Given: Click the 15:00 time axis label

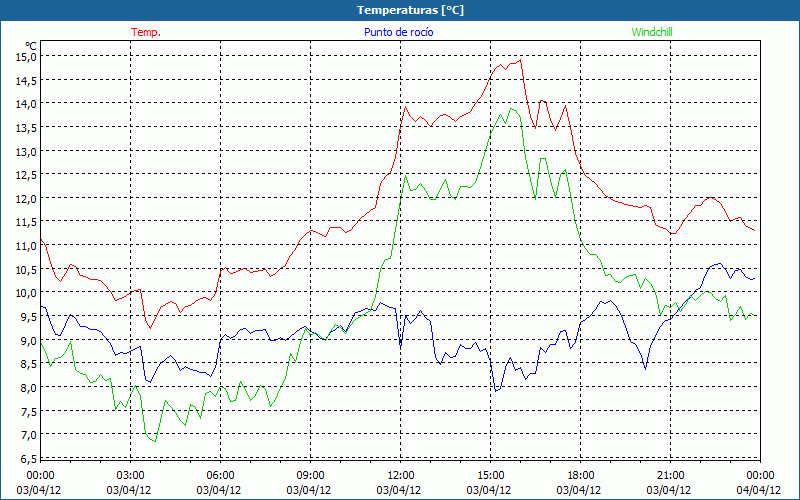Looking at the screenshot, I should tap(490, 476).
